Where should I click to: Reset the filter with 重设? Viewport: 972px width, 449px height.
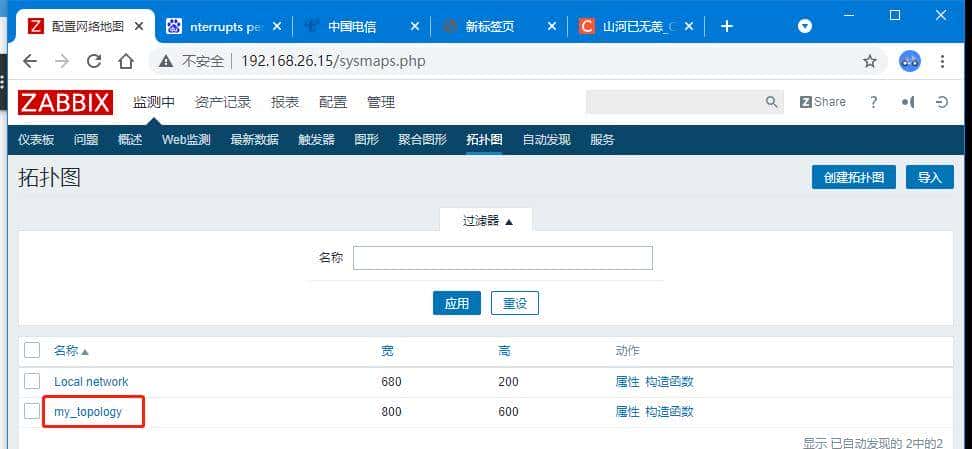click(x=515, y=303)
